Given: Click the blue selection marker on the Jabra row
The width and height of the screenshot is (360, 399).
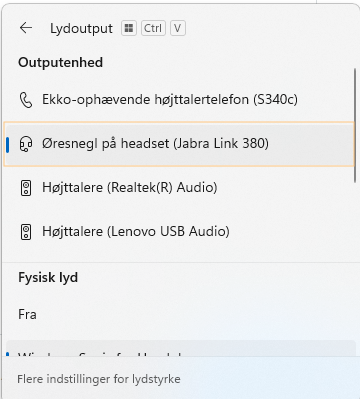Looking at the screenshot, I should pyautogui.click(x=7, y=144).
